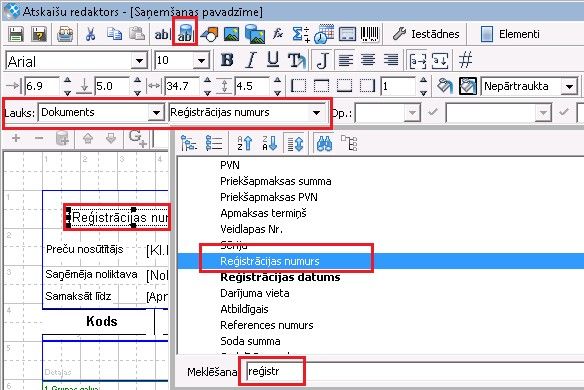Align text right

pos(391,60)
